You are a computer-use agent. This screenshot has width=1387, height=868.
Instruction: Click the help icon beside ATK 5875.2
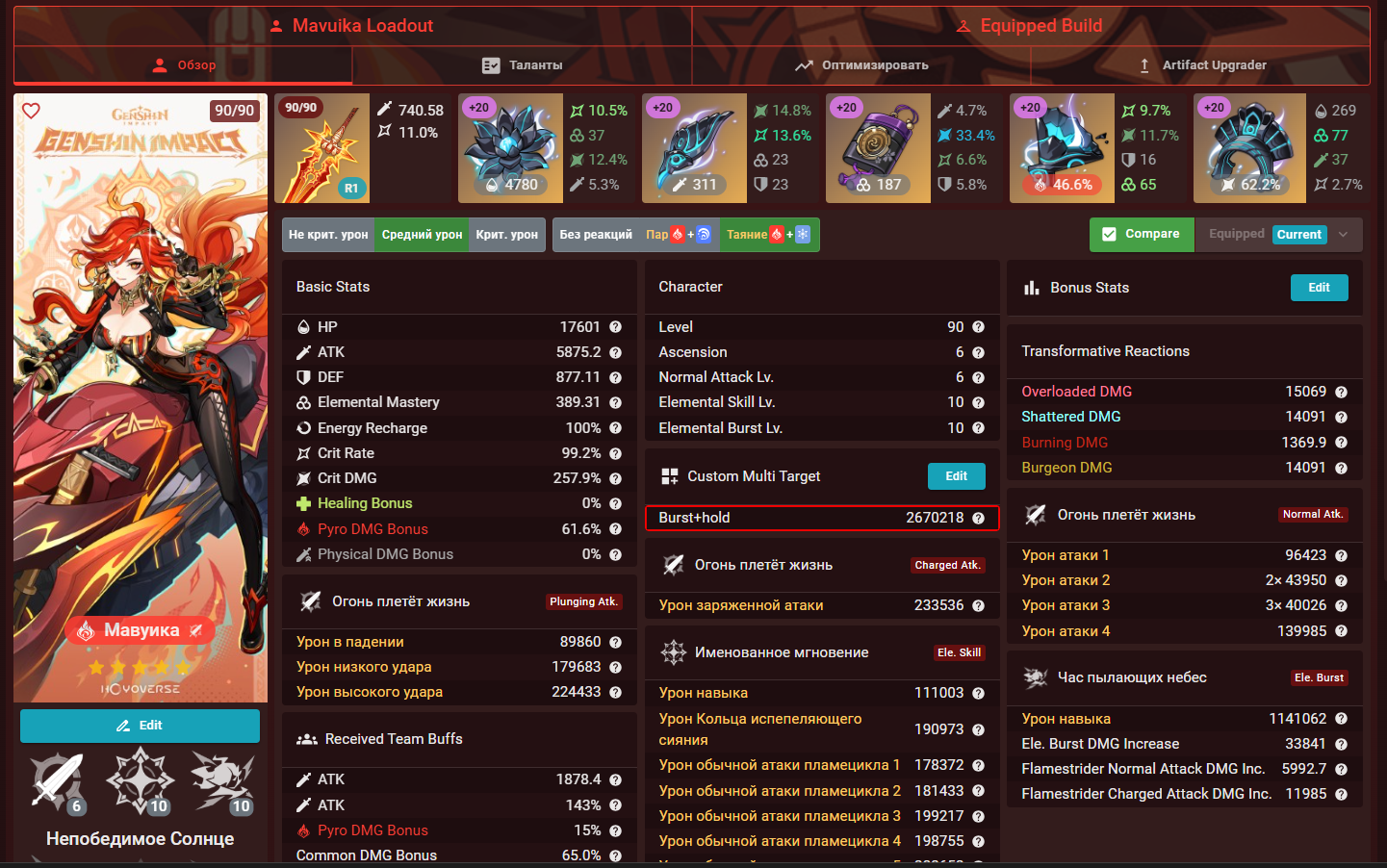click(x=615, y=352)
